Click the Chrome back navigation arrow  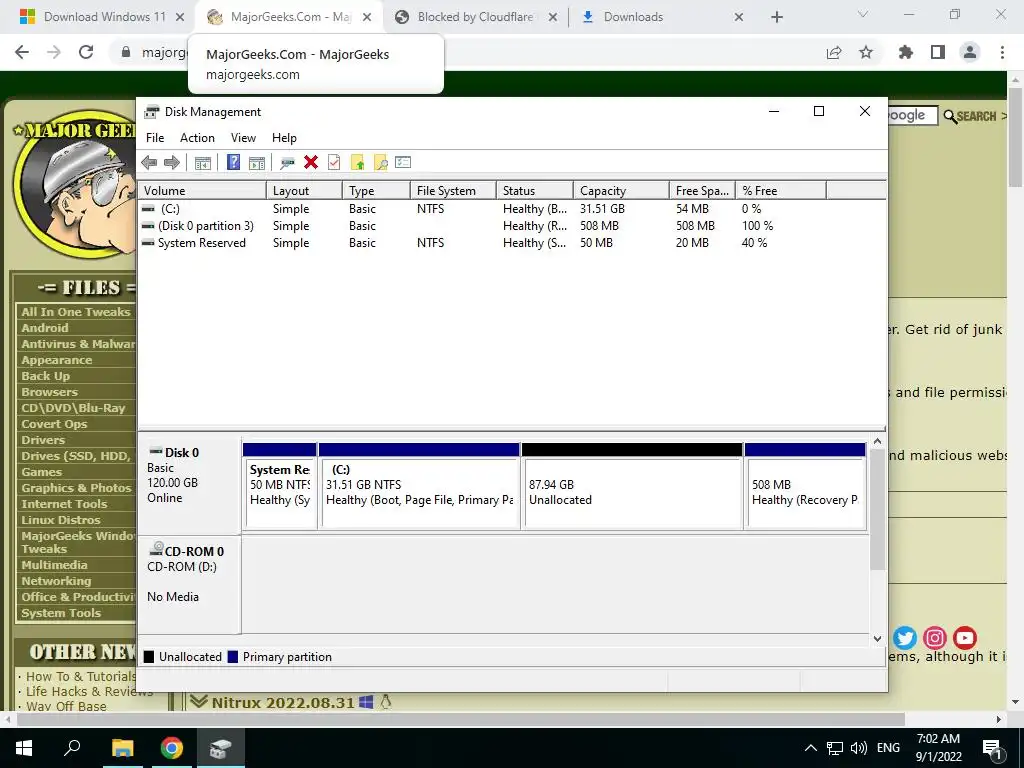[22, 52]
